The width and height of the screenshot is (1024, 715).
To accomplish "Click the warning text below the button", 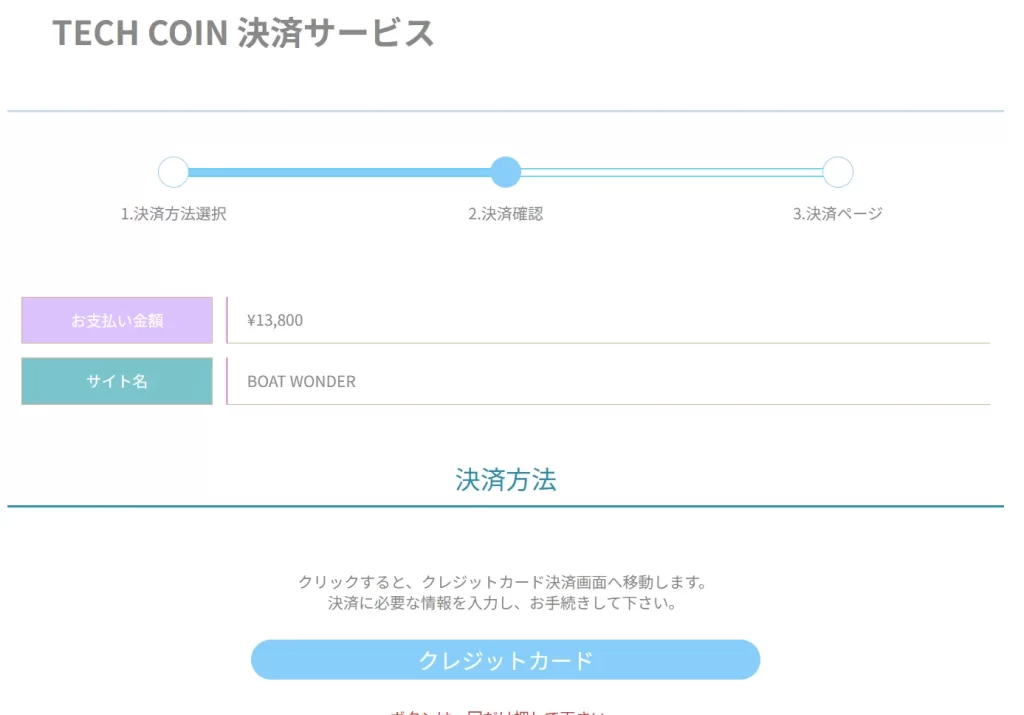I will tap(506, 711).
